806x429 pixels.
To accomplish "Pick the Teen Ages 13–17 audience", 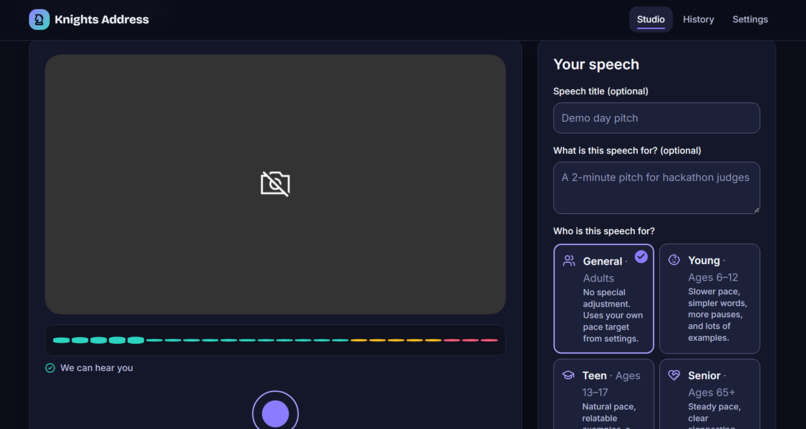I will tap(603, 394).
